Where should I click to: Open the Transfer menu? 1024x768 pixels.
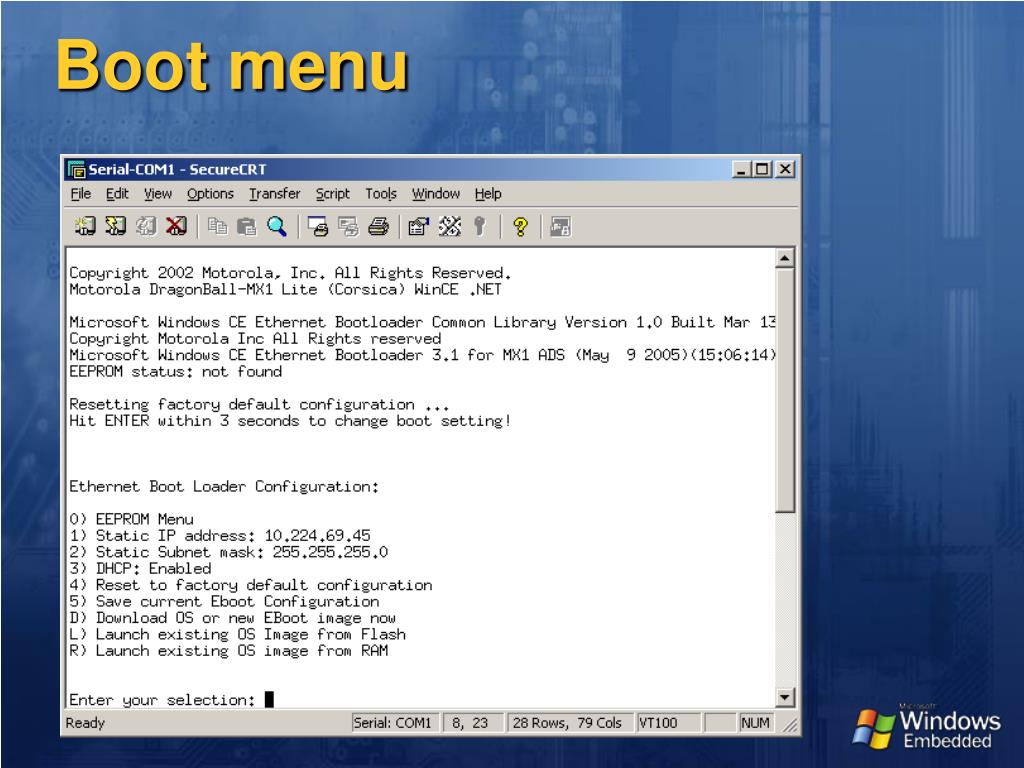[275, 194]
